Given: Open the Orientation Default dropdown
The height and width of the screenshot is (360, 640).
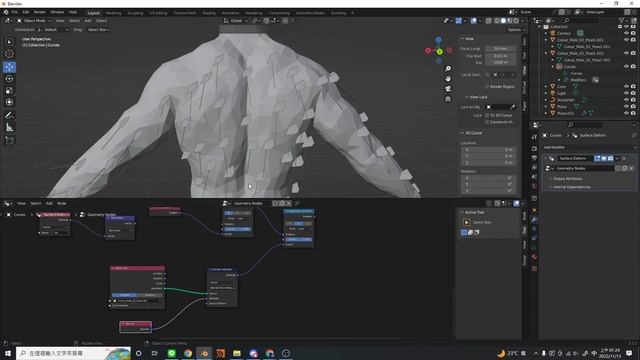Looking at the screenshot, I should 53,30.
